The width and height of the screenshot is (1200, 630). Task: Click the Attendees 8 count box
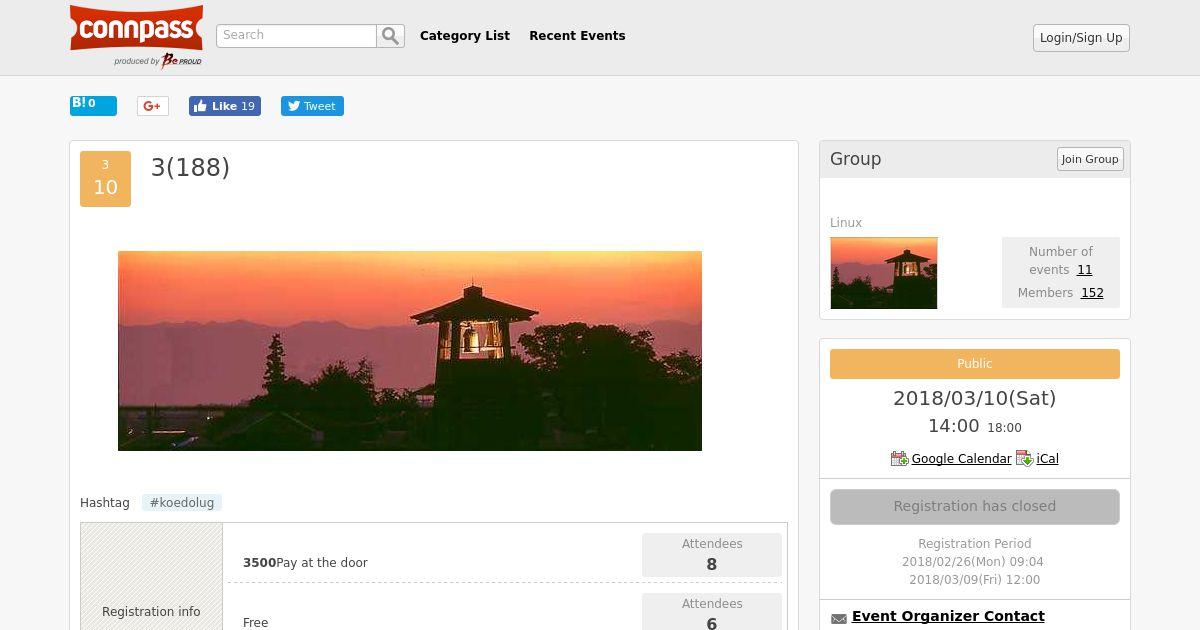[712, 555]
